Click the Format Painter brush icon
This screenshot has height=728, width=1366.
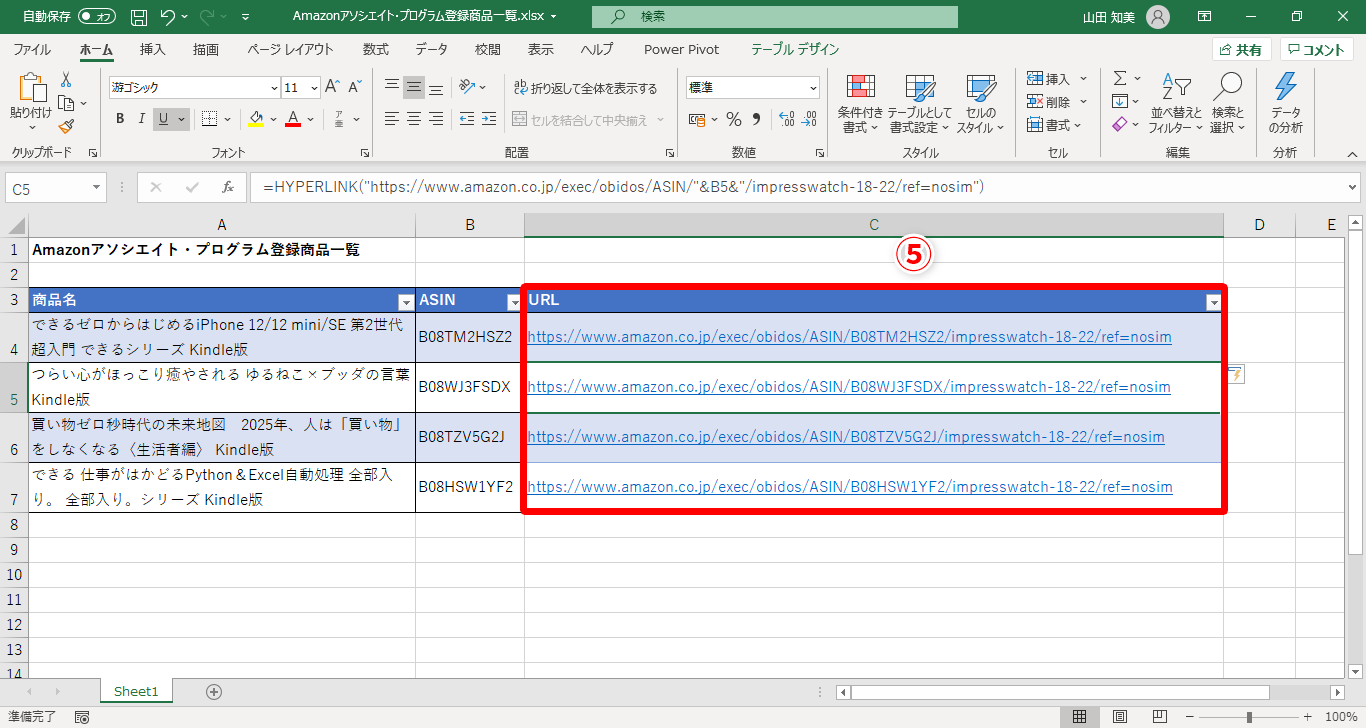click(66, 126)
